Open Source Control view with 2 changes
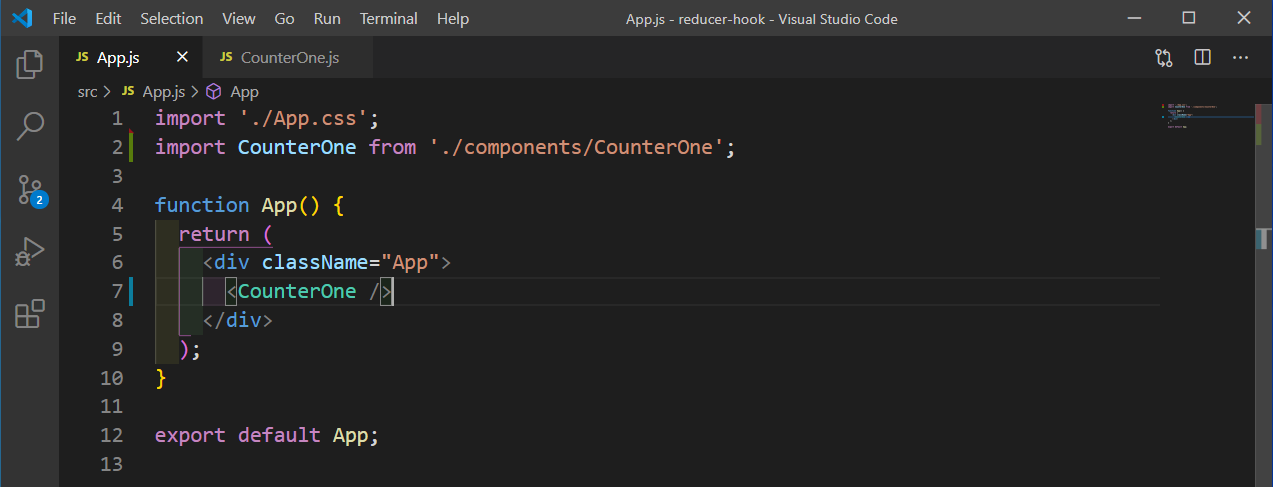This screenshot has width=1273, height=487. coord(30,190)
